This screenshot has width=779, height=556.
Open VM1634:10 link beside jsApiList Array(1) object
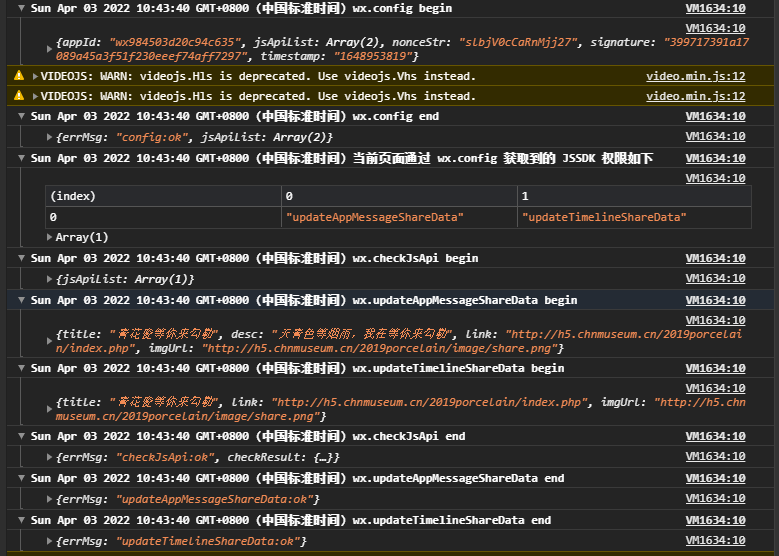715,278
